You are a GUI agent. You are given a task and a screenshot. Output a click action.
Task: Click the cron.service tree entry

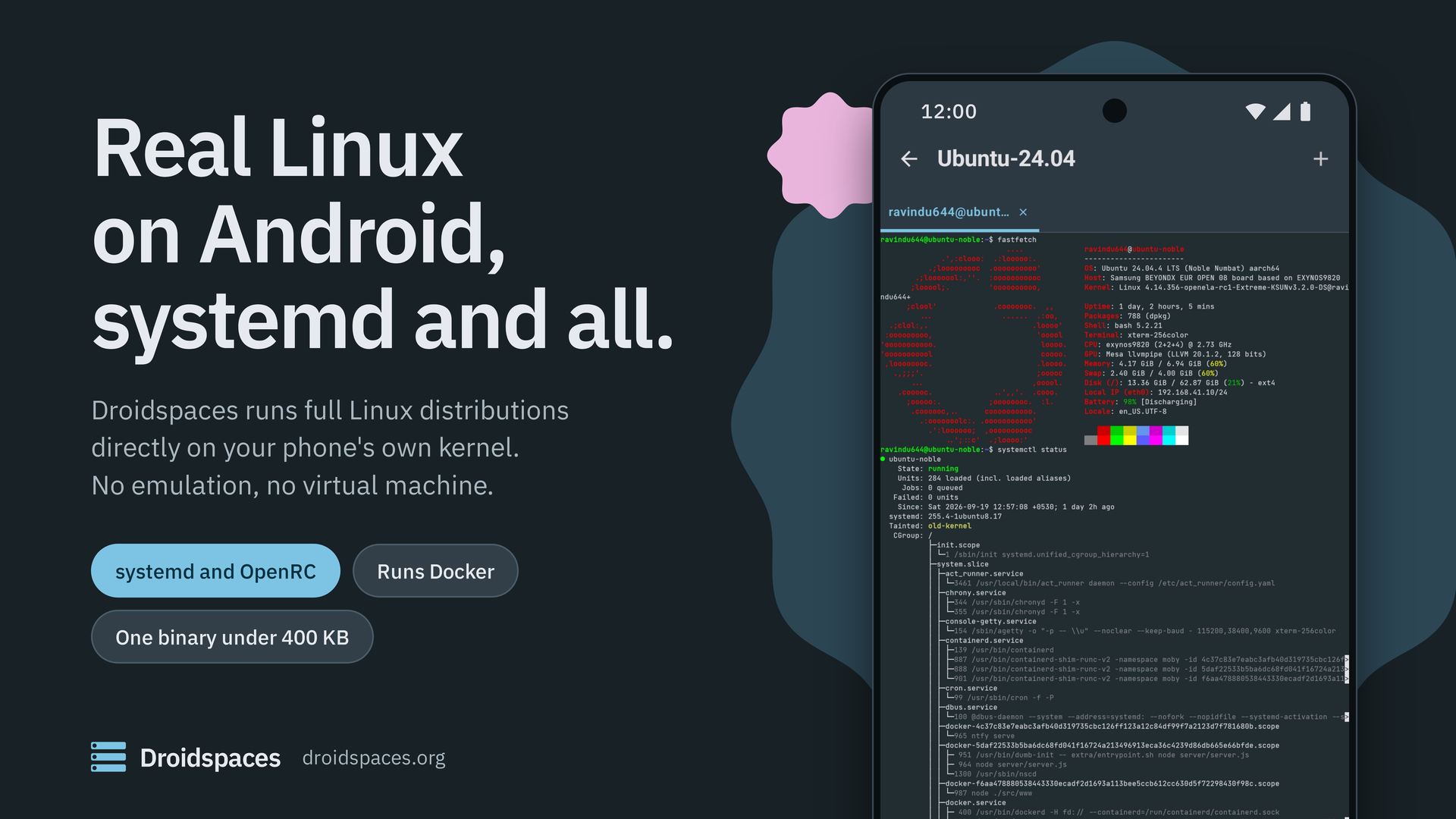pos(971,689)
